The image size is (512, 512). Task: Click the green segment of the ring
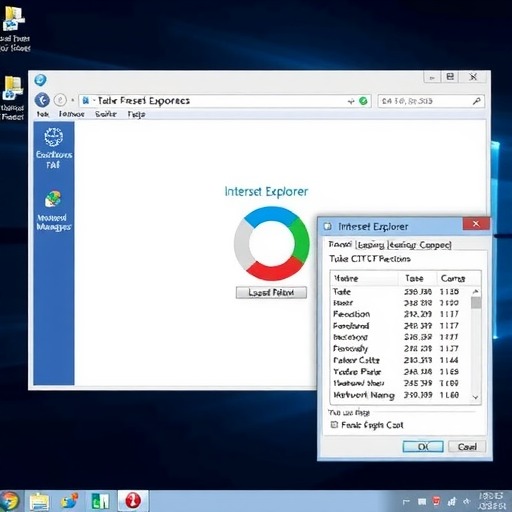(300, 240)
